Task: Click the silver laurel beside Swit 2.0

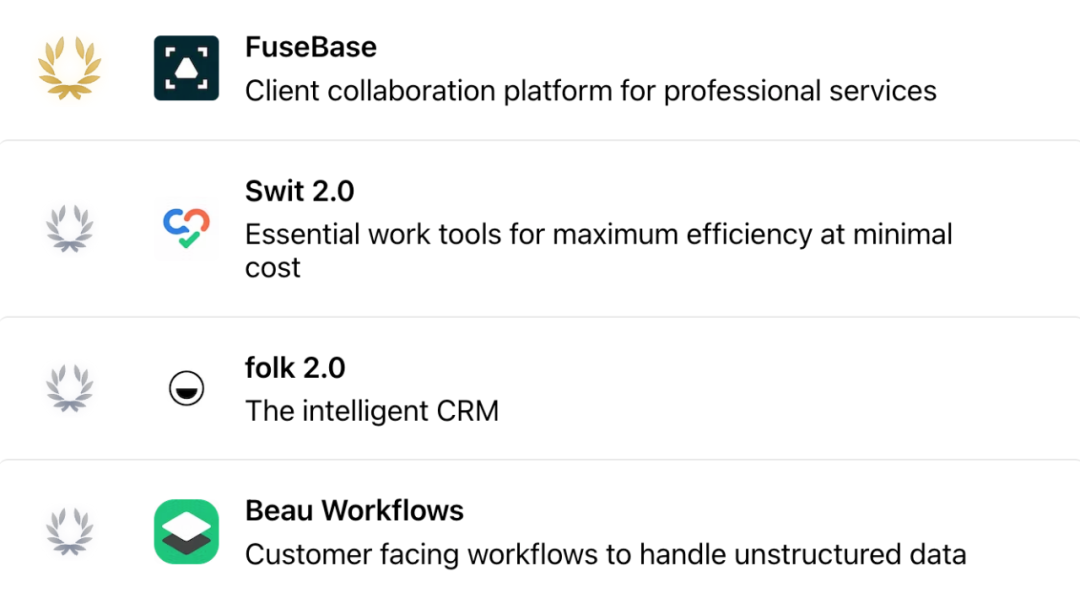Action: 70,228
